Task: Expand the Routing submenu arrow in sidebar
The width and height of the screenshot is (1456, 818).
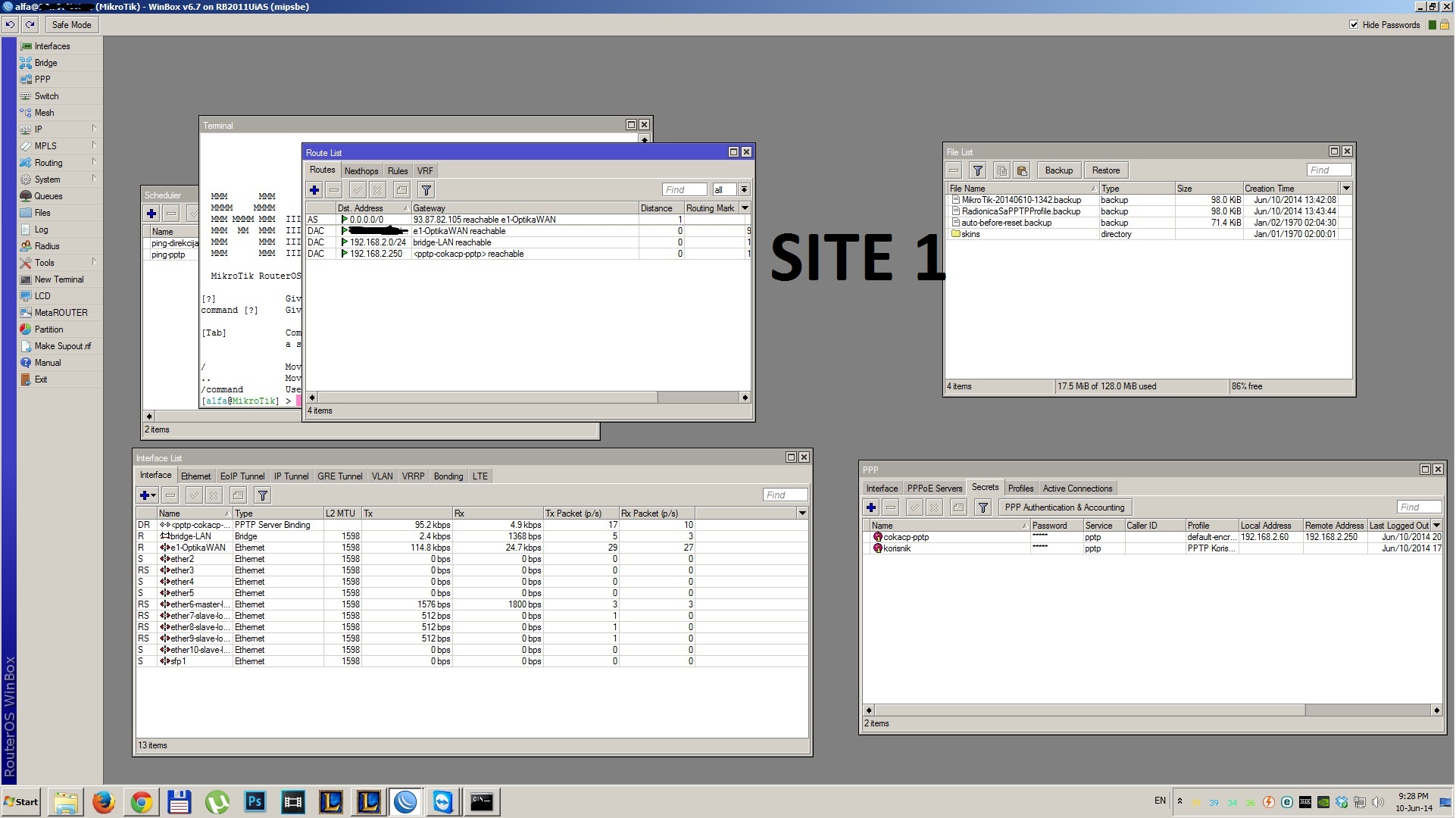Action: 94,162
